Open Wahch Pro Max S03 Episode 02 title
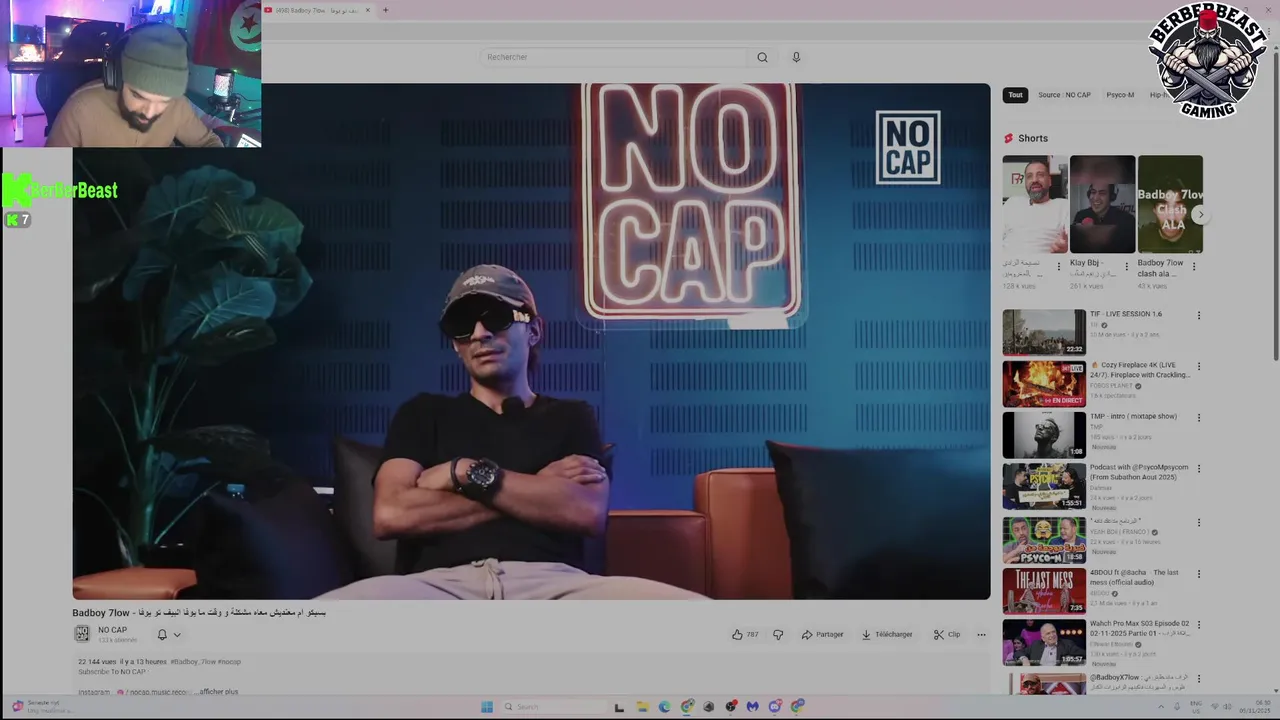Image resolution: width=1280 pixels, height=720 pixels. pyautogui.click(x=1140, y=628)
